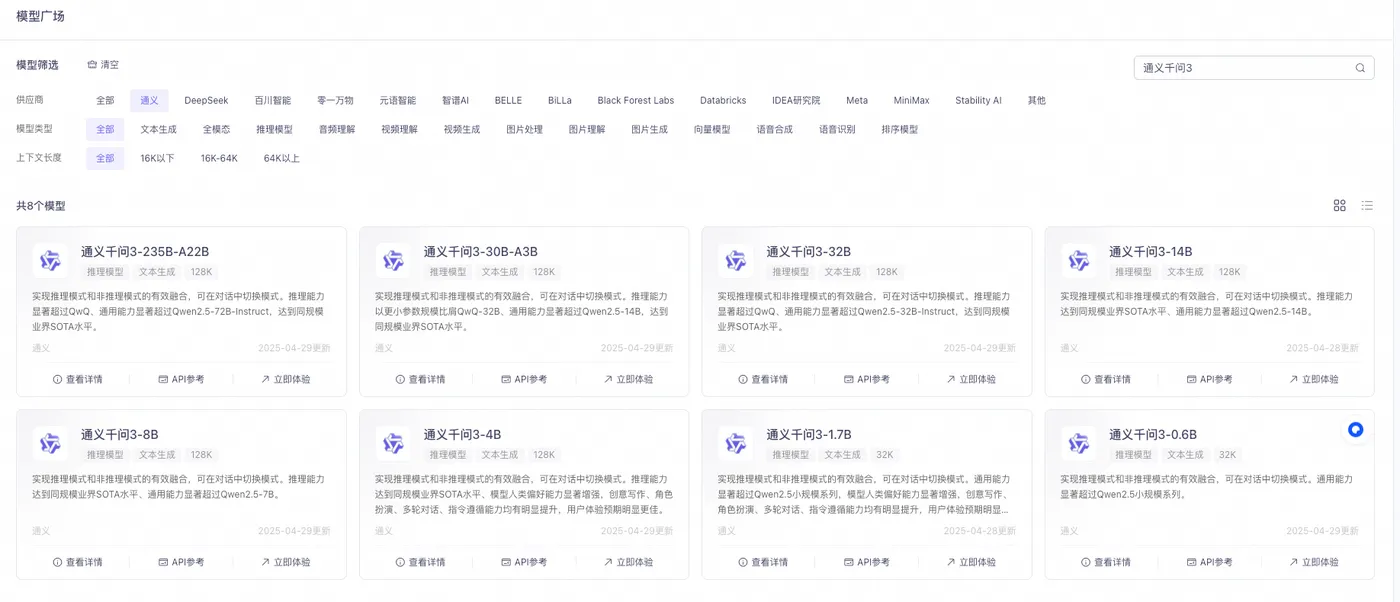The height and width of the screenshot is (602, 1400).
Task: Filter by 智谱AI provider
Action: tap(455, 100)
